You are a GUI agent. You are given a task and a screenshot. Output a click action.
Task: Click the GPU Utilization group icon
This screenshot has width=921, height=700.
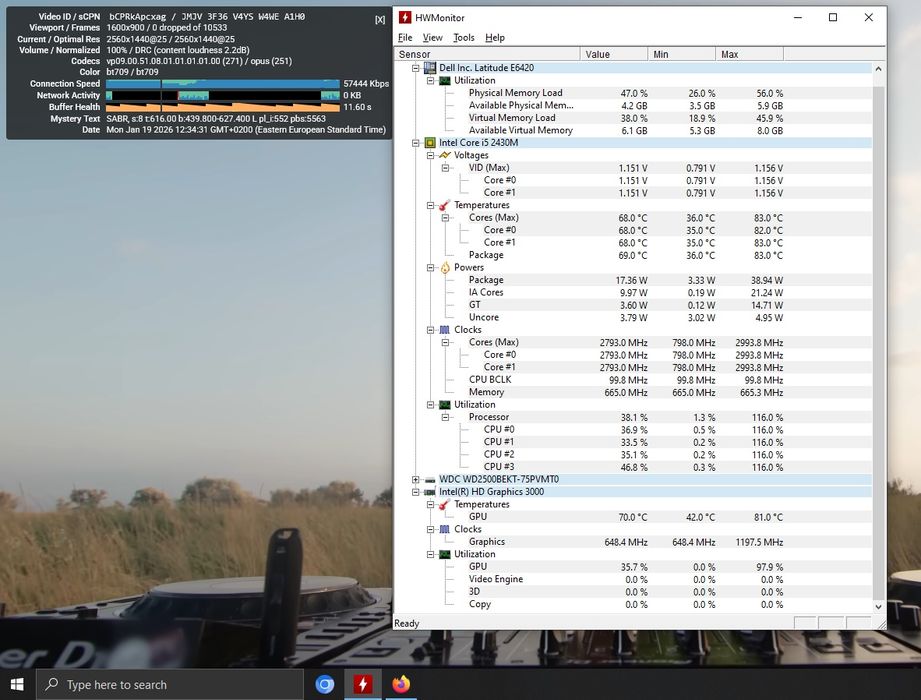(x=445, y=554)
